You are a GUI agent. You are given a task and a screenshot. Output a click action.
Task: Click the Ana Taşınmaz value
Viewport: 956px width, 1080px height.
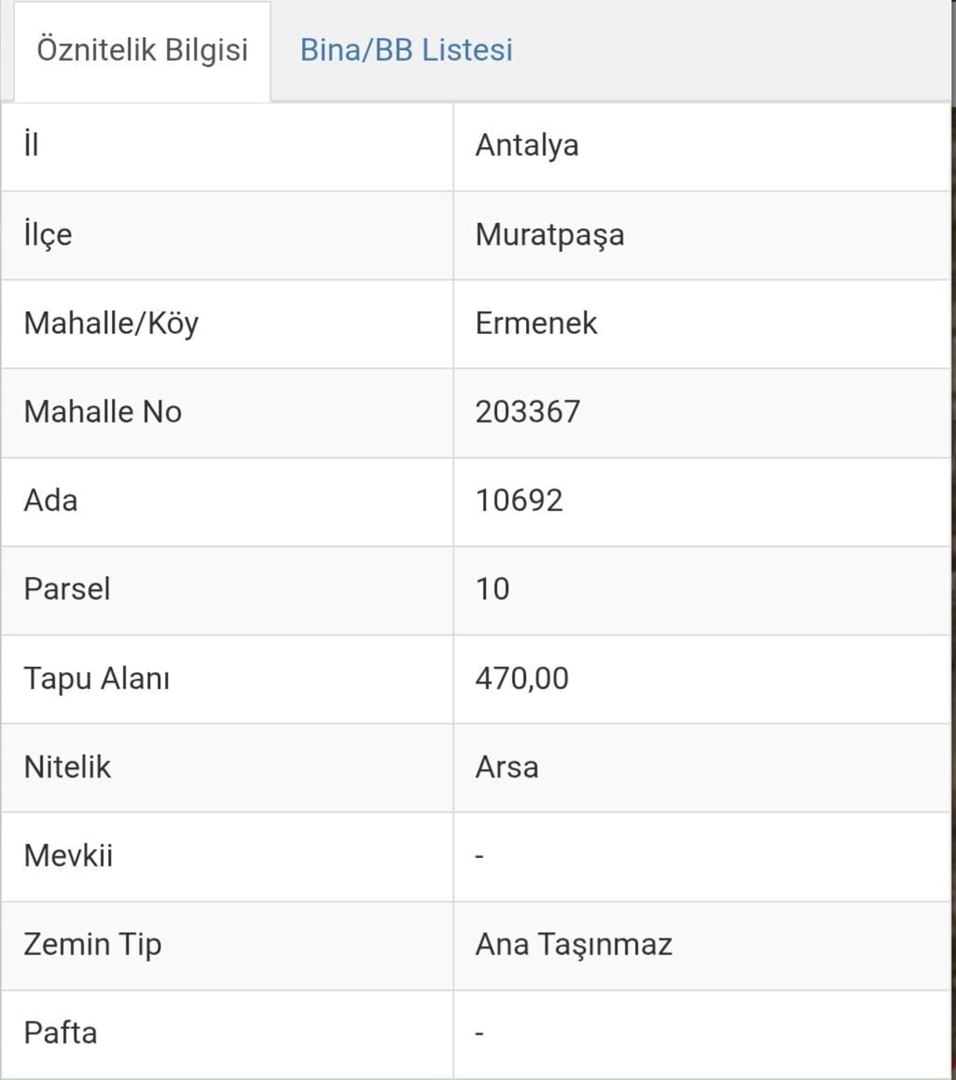[573, 944]
